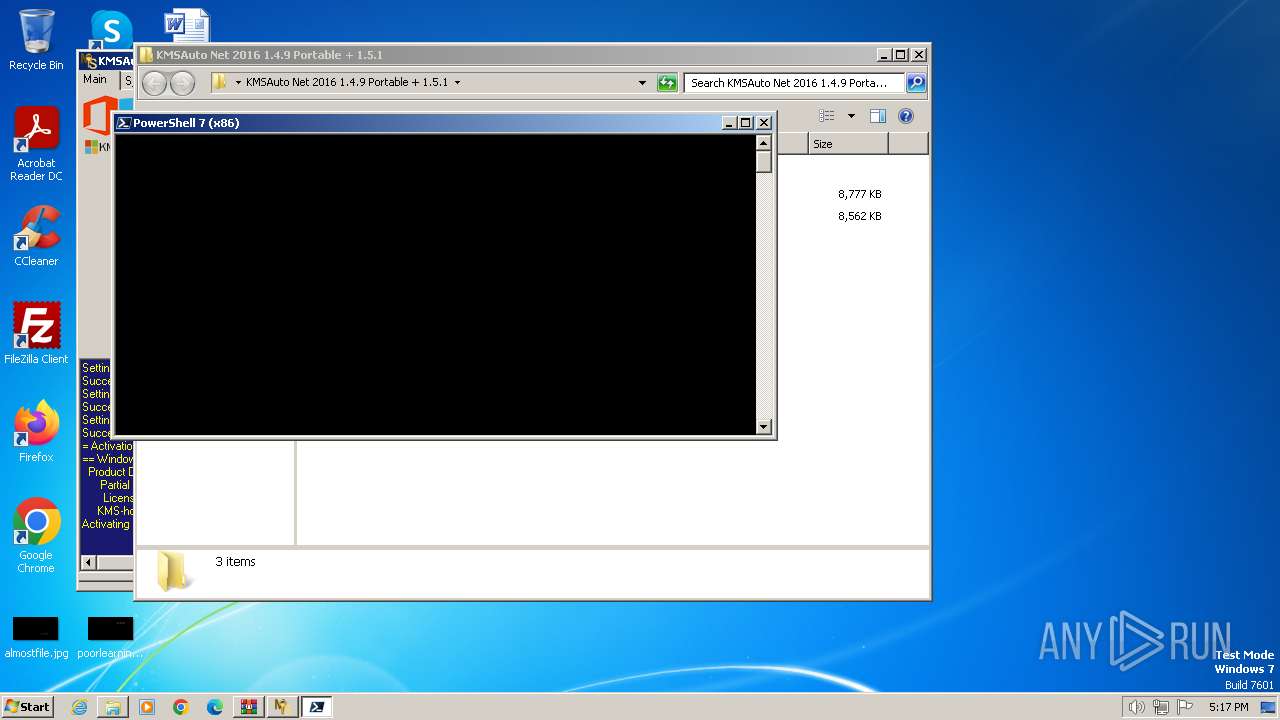This screenshot has width=1280, height=720.
Task: Click the 8,777 KB size cell
Action: pos(860,194)
